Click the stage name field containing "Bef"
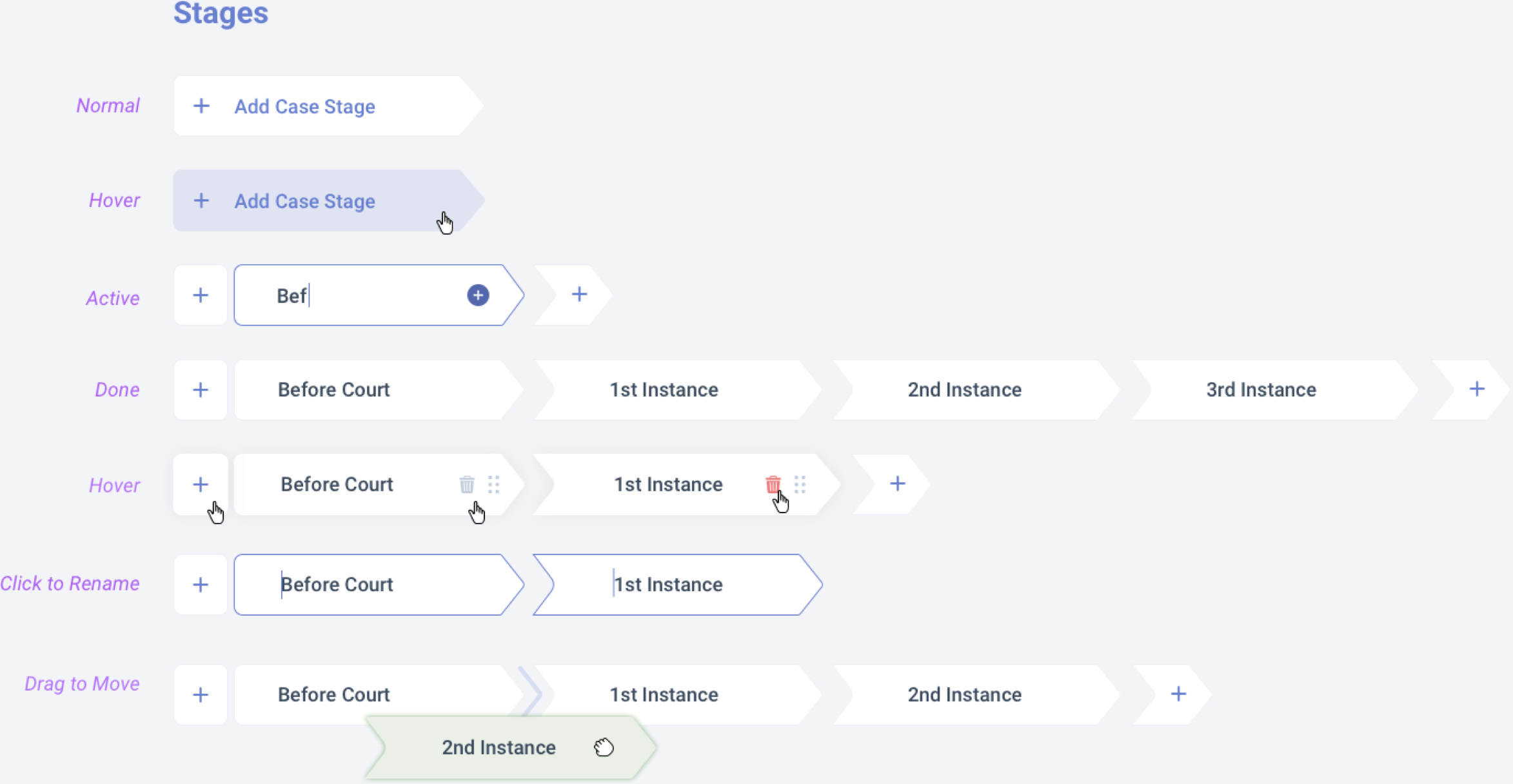 (x=361, y=296)
